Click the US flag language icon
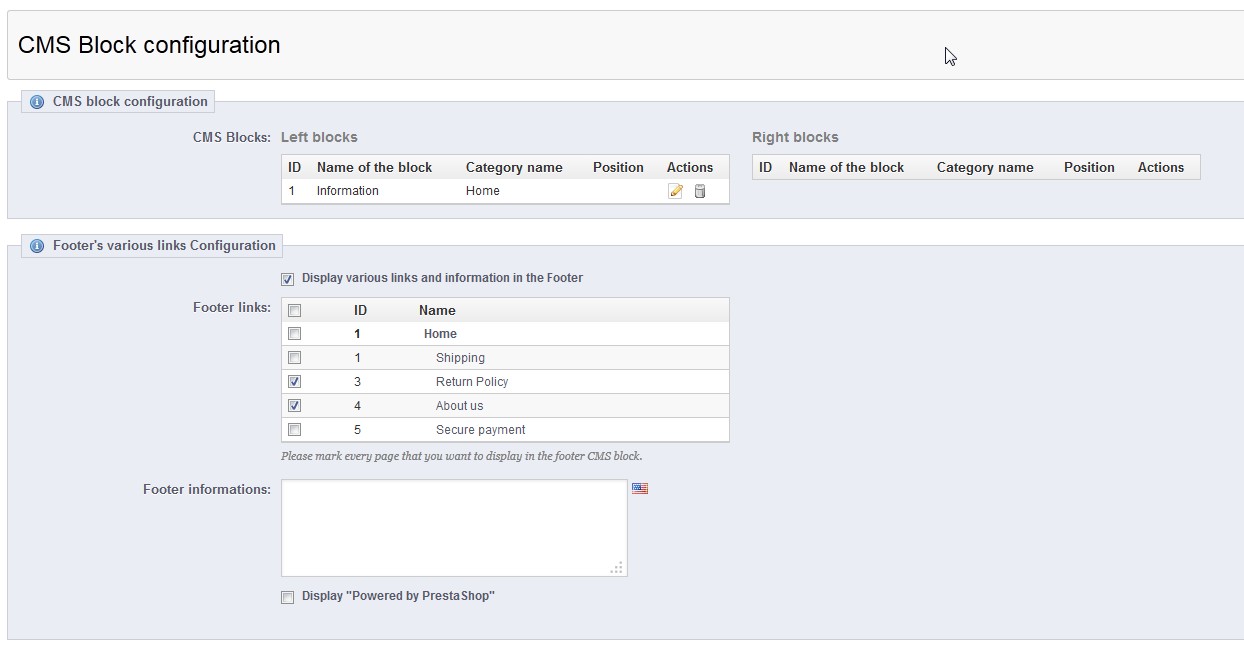 [x=640, y=488]
